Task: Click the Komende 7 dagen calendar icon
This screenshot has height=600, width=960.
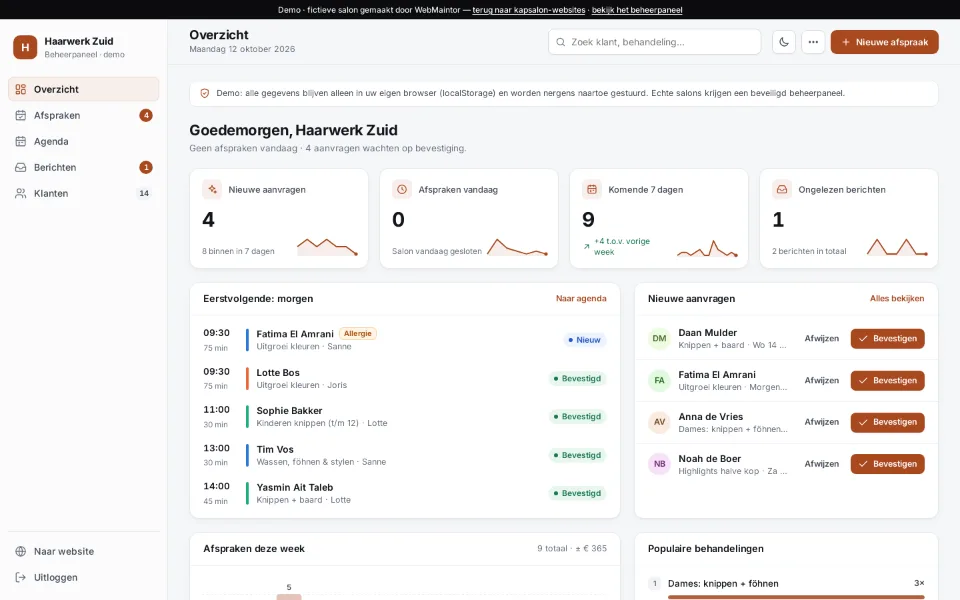Action: [591, 190]
